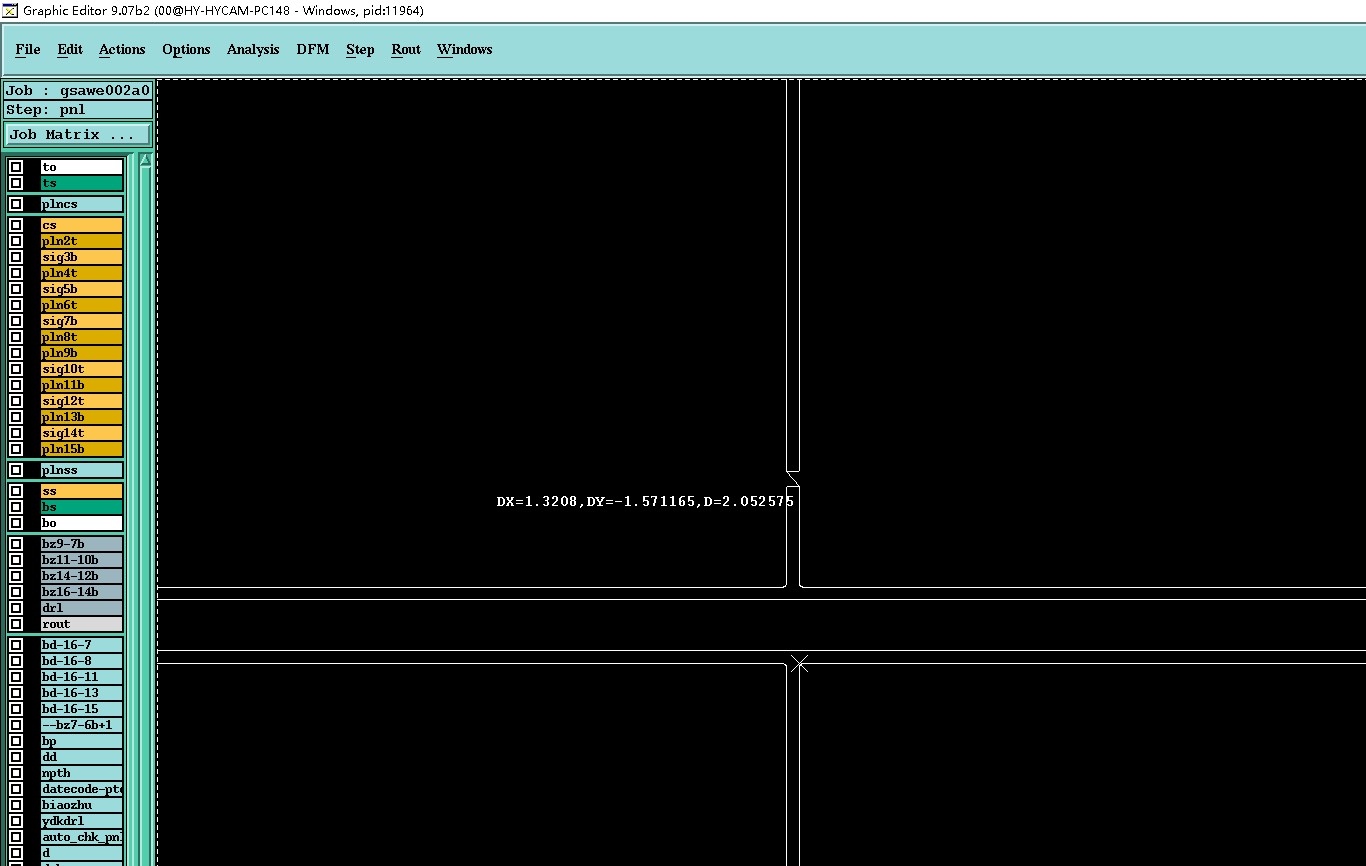The image size is (1366, 866).
Task: Toggle the checkbox for layer to
Action: [x=16, y=167]
